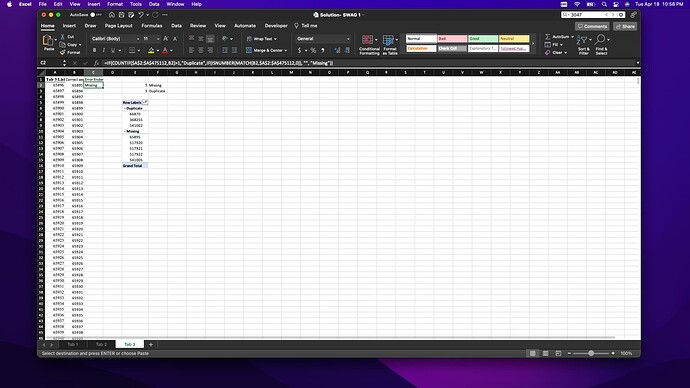
Task: Apply the Bad cell style
Action: (x=452, y=39)
